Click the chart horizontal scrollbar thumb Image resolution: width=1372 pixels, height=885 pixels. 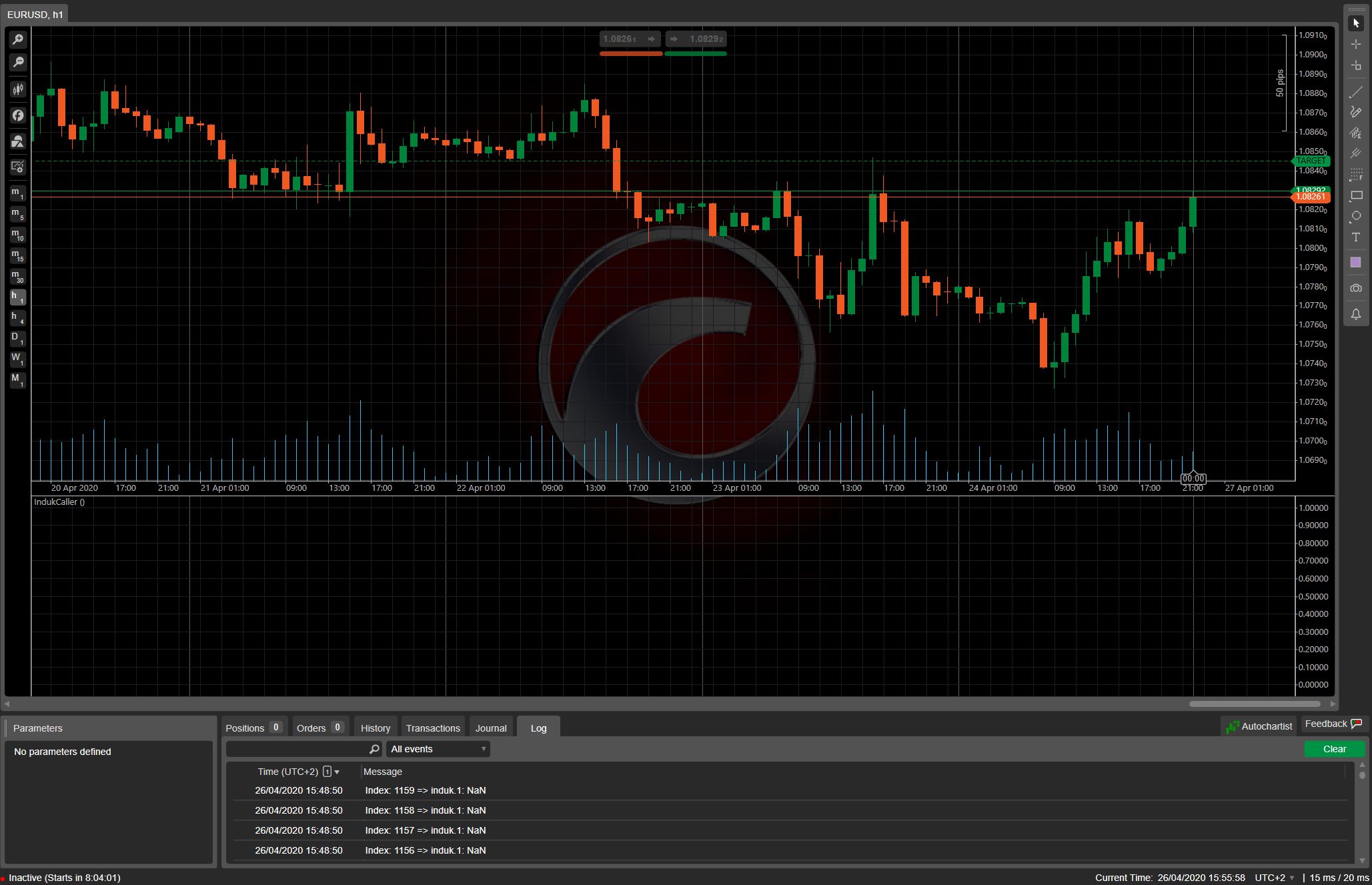tap(1255, 704)
